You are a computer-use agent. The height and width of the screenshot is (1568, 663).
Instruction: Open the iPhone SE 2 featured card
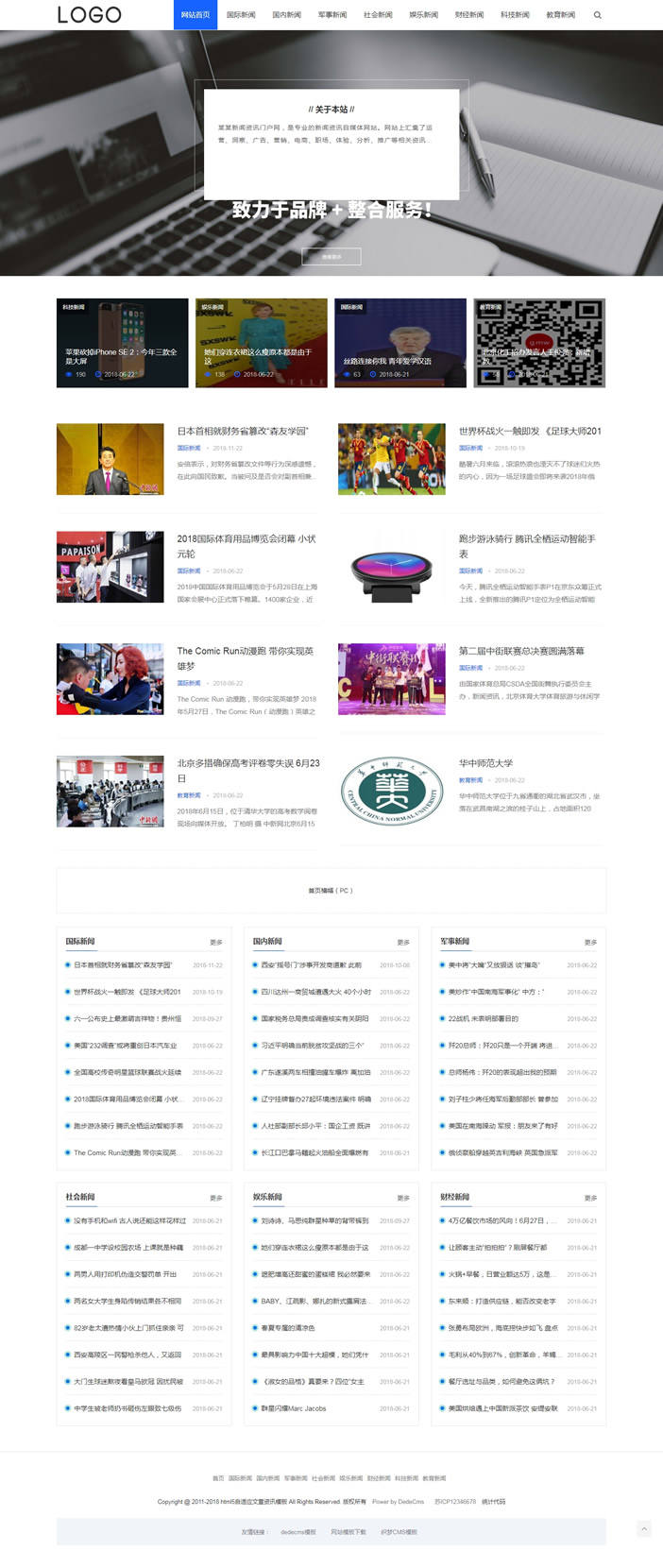pos(123,343)
